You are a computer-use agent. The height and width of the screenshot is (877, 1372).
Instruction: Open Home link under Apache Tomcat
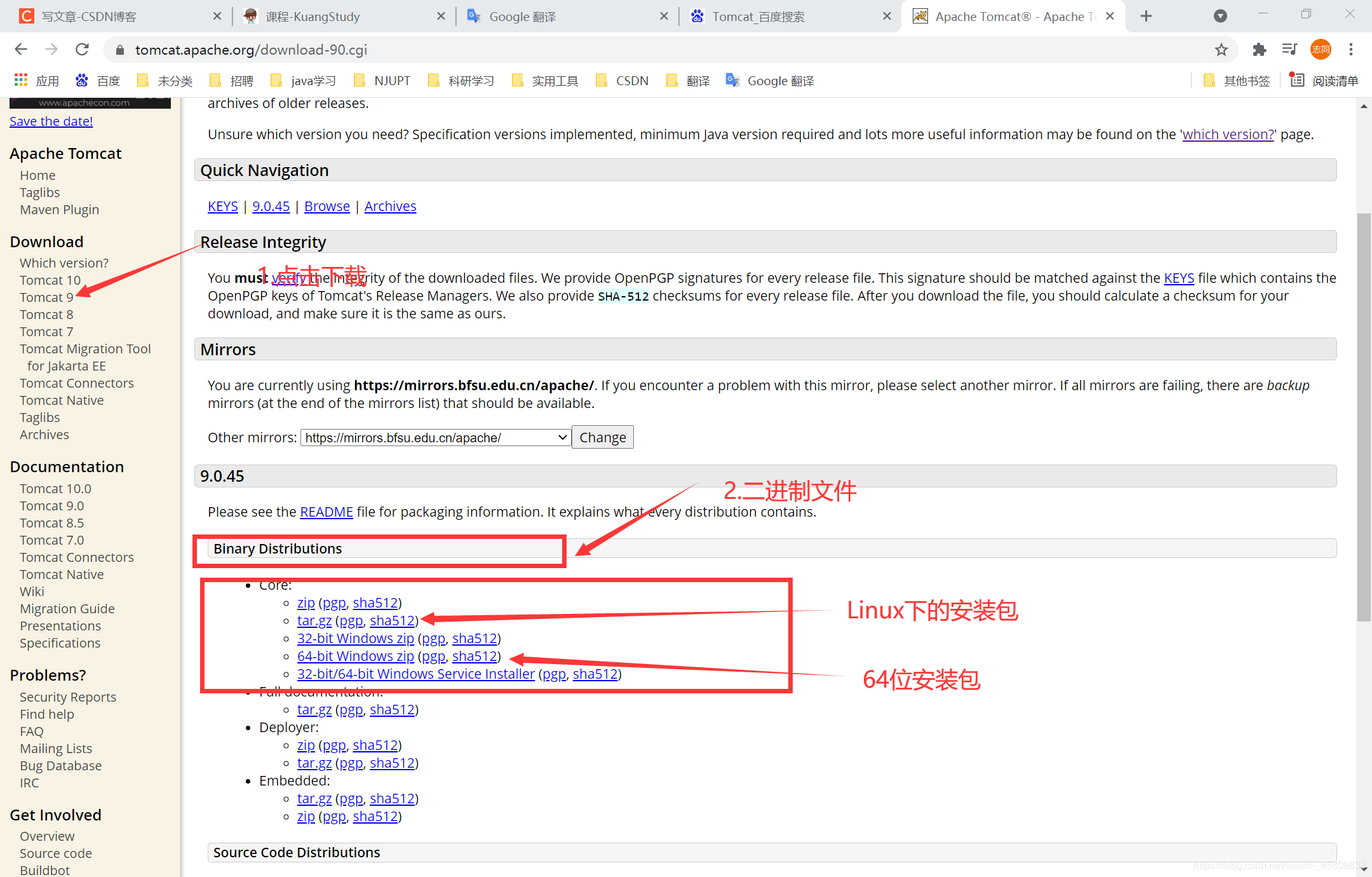[x=37, y=175]
